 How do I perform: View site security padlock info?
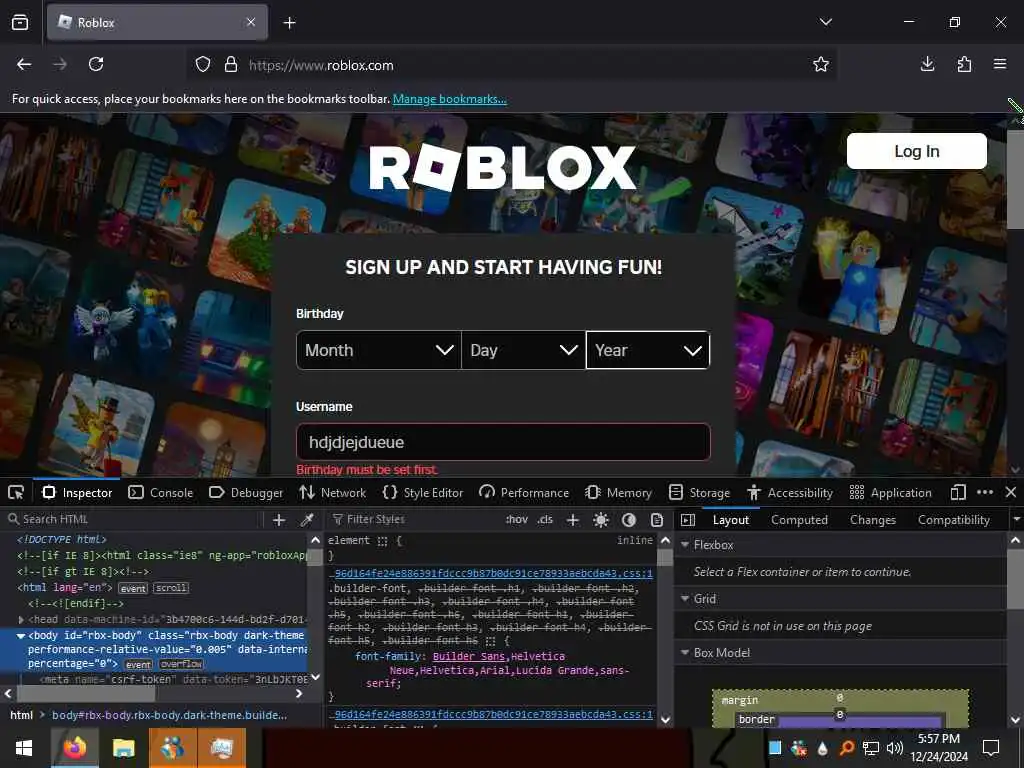(231, 65)
